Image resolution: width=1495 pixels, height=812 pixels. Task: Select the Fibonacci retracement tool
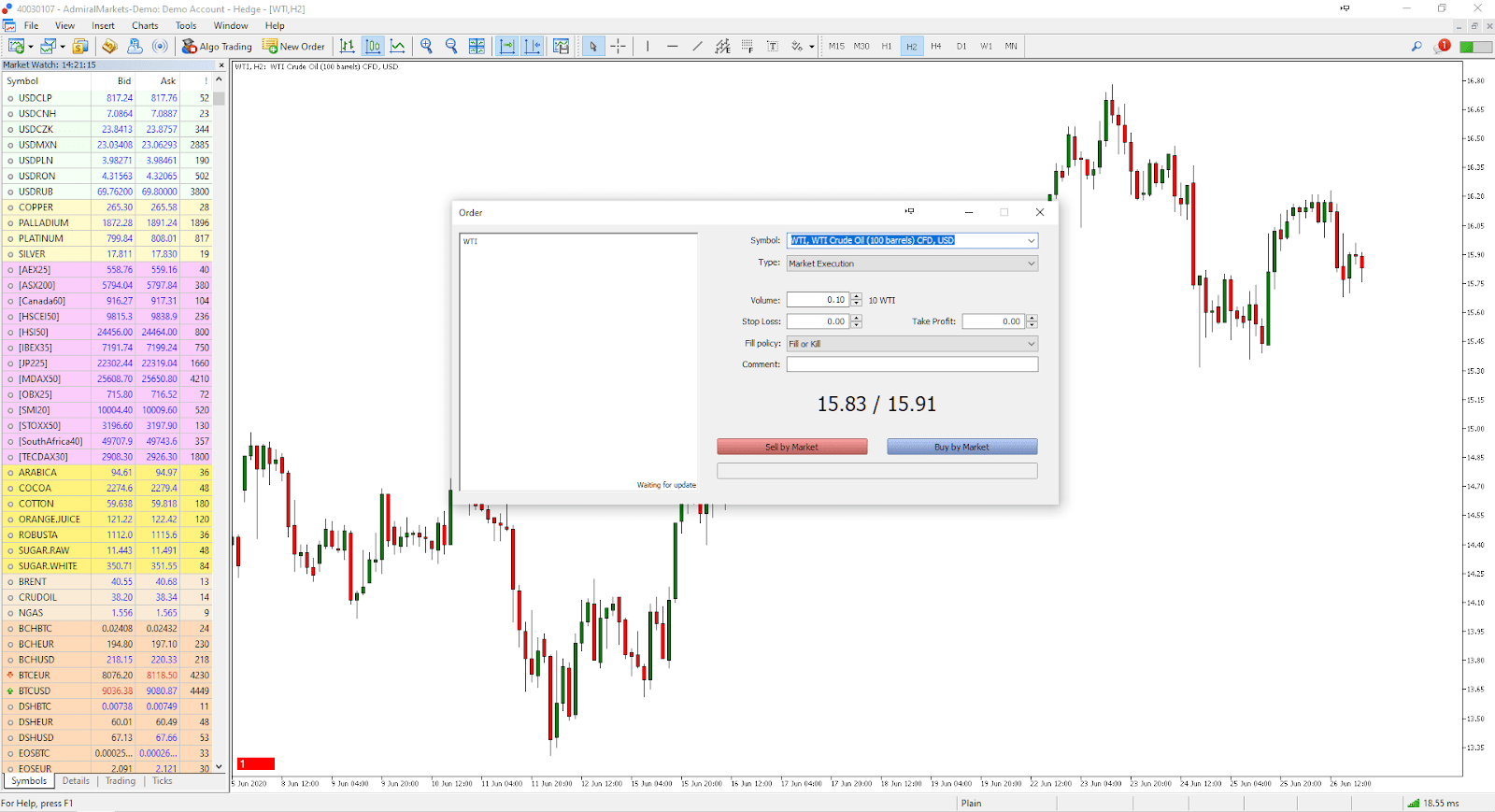click(747, 46)
